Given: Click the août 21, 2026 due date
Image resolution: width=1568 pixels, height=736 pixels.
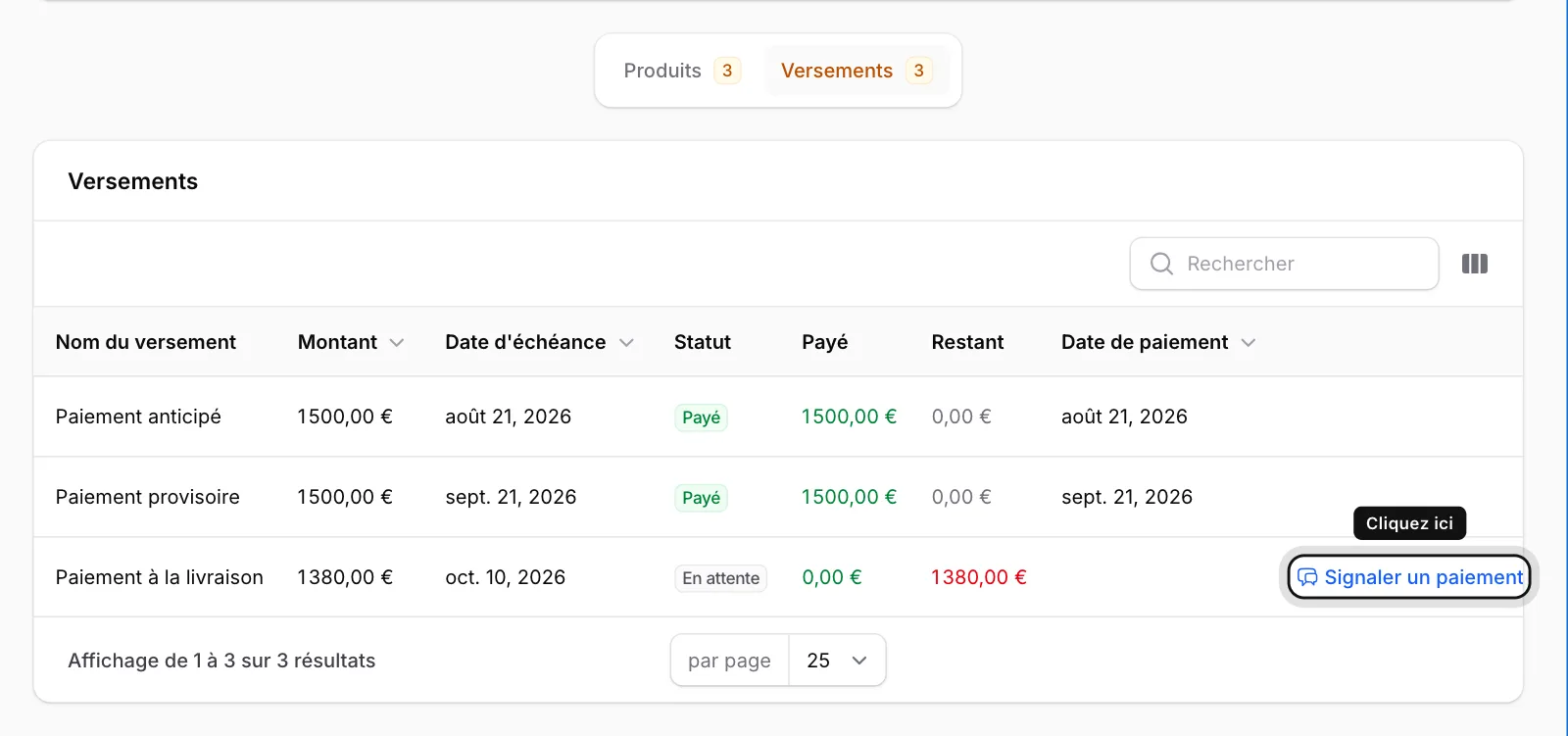Looking at the screenshot, I should pyautogui.click(x=508, y=417).
